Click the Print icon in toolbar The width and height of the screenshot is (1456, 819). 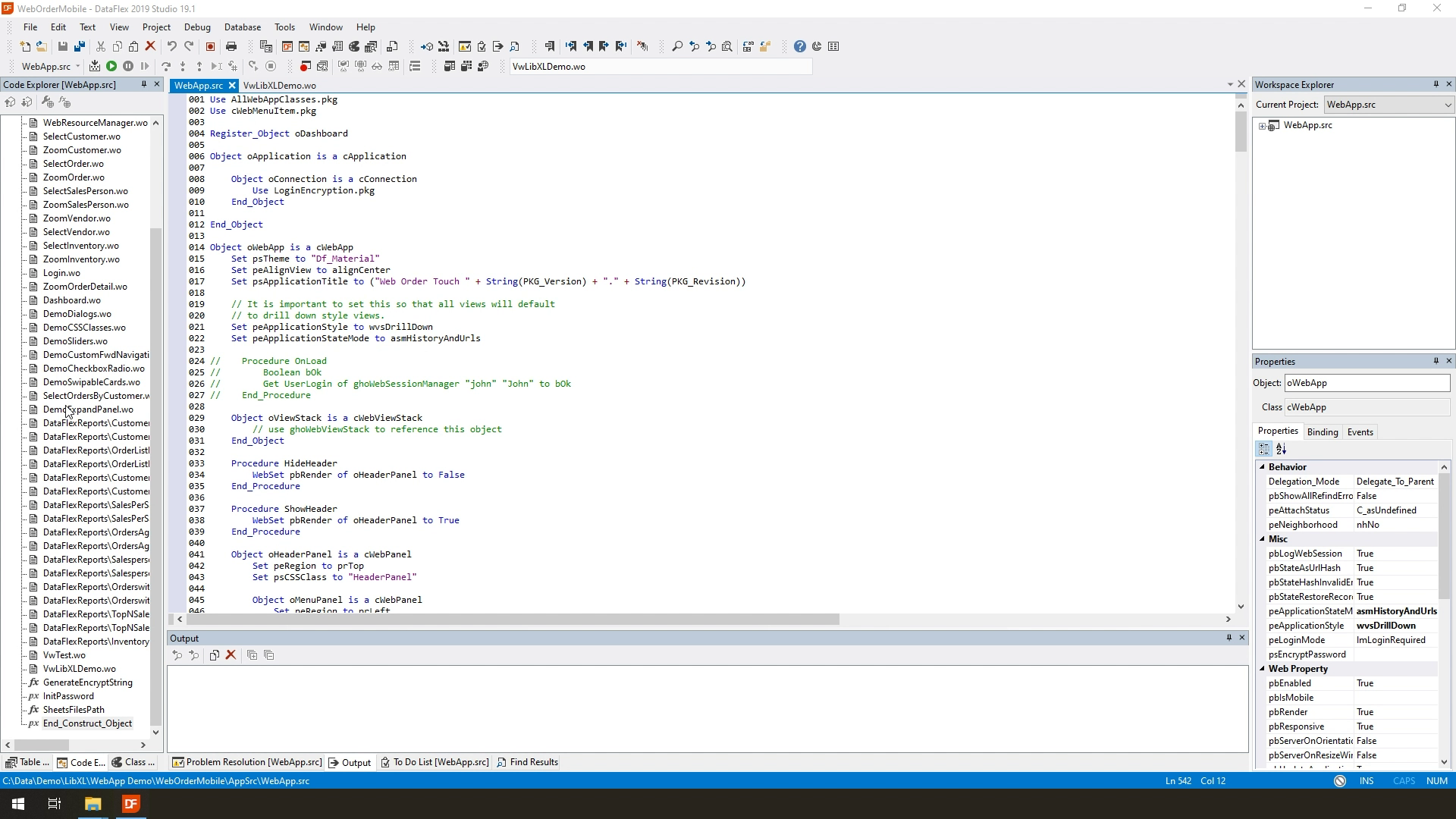[231, 47]
